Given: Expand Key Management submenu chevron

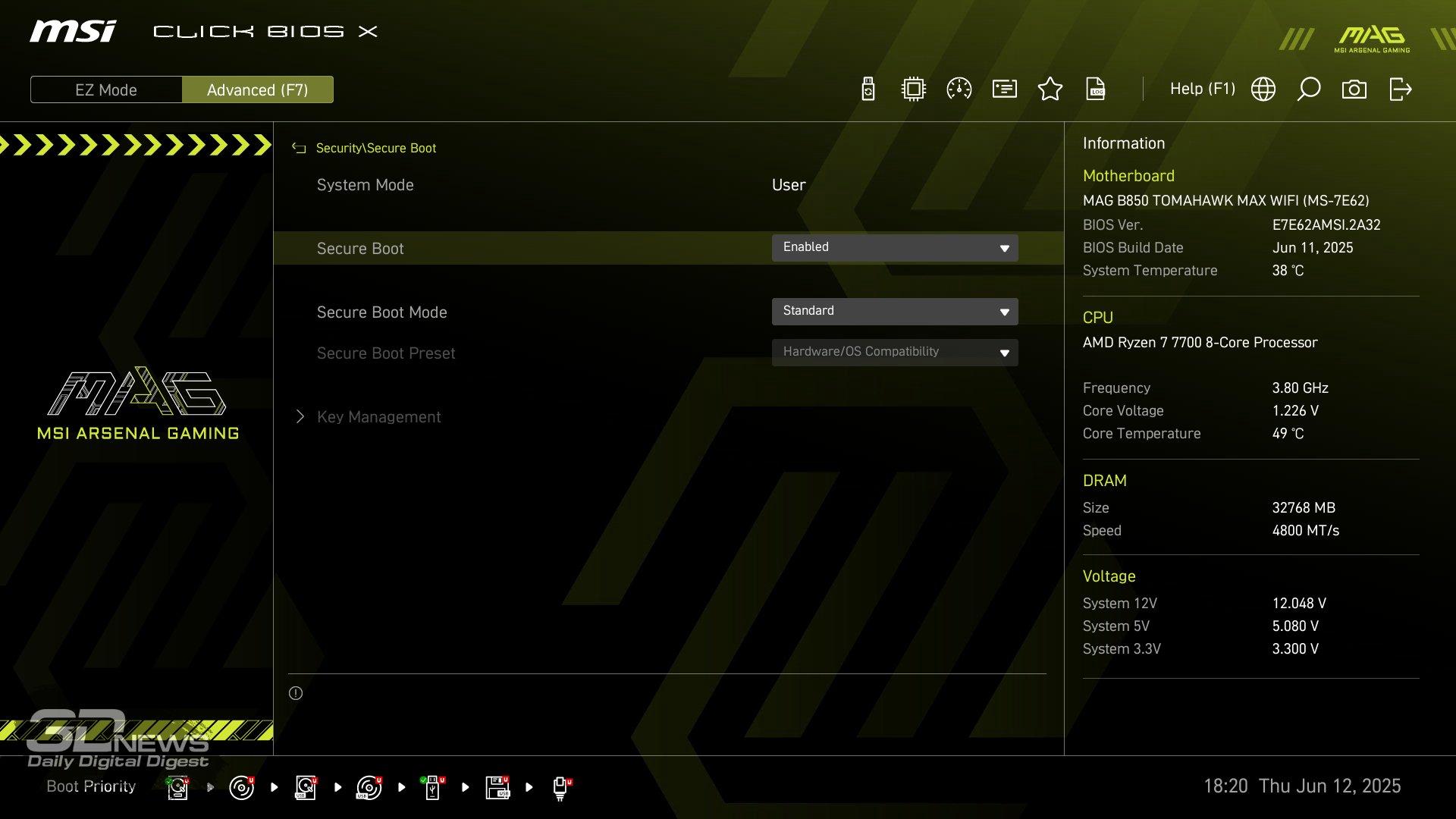Looking at the screenshot, I should tap(300, 416).
